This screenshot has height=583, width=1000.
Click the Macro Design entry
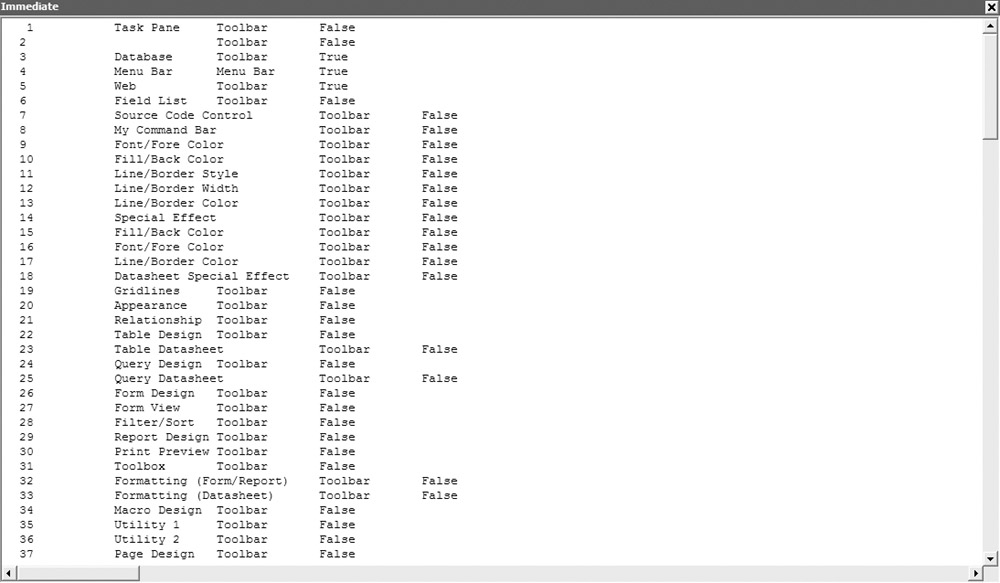157,510
